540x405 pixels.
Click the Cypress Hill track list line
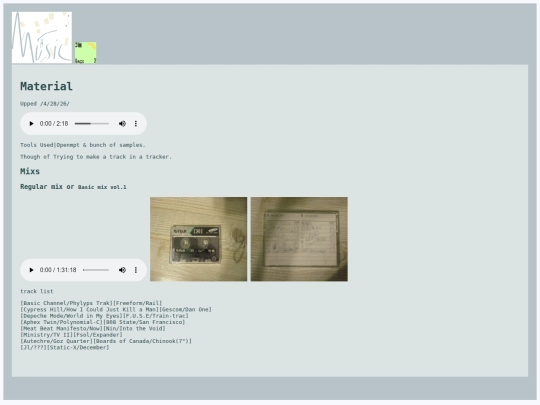pyautogui.click(x=116, y=310)
